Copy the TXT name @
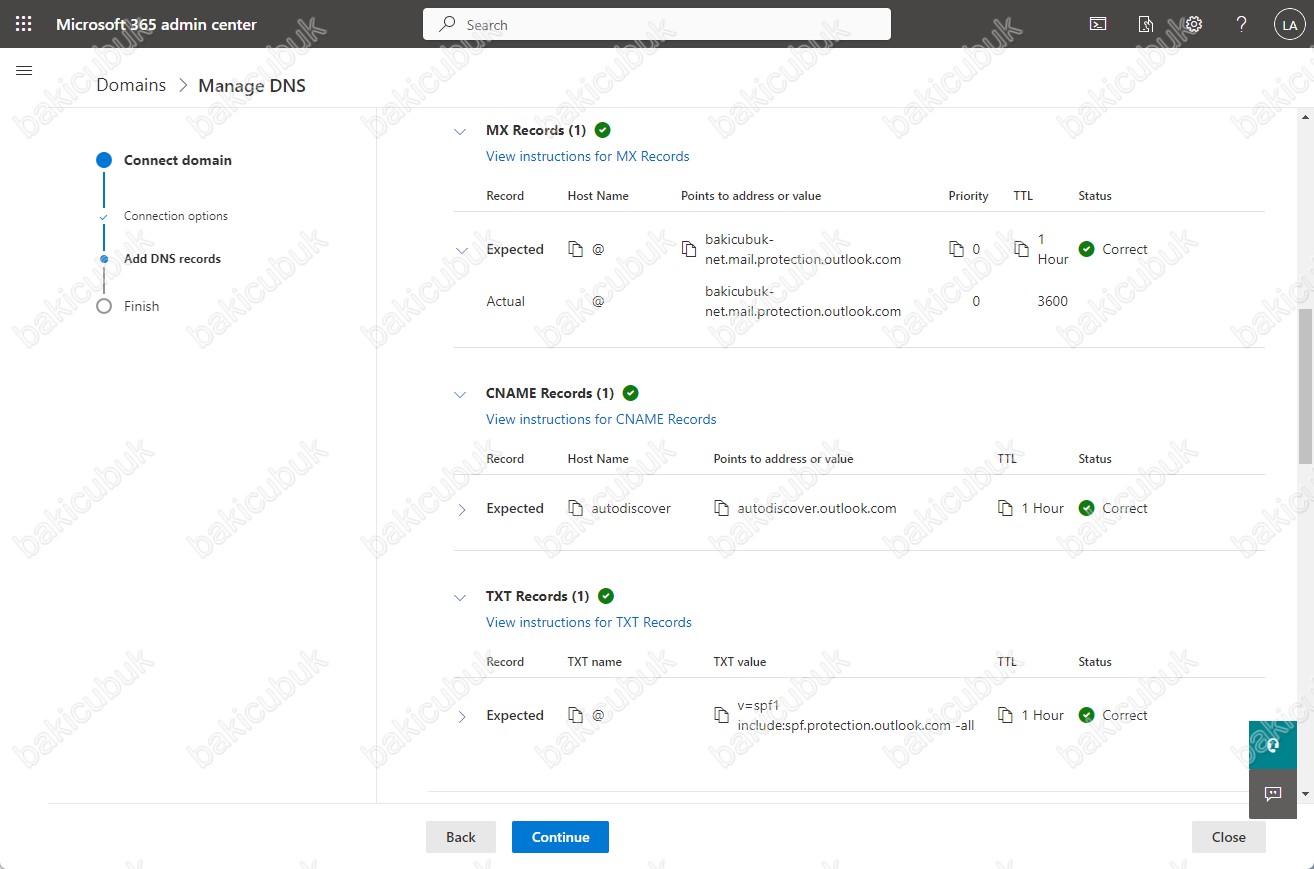Viewport: 1314px width, 869px height. (575, 715)
